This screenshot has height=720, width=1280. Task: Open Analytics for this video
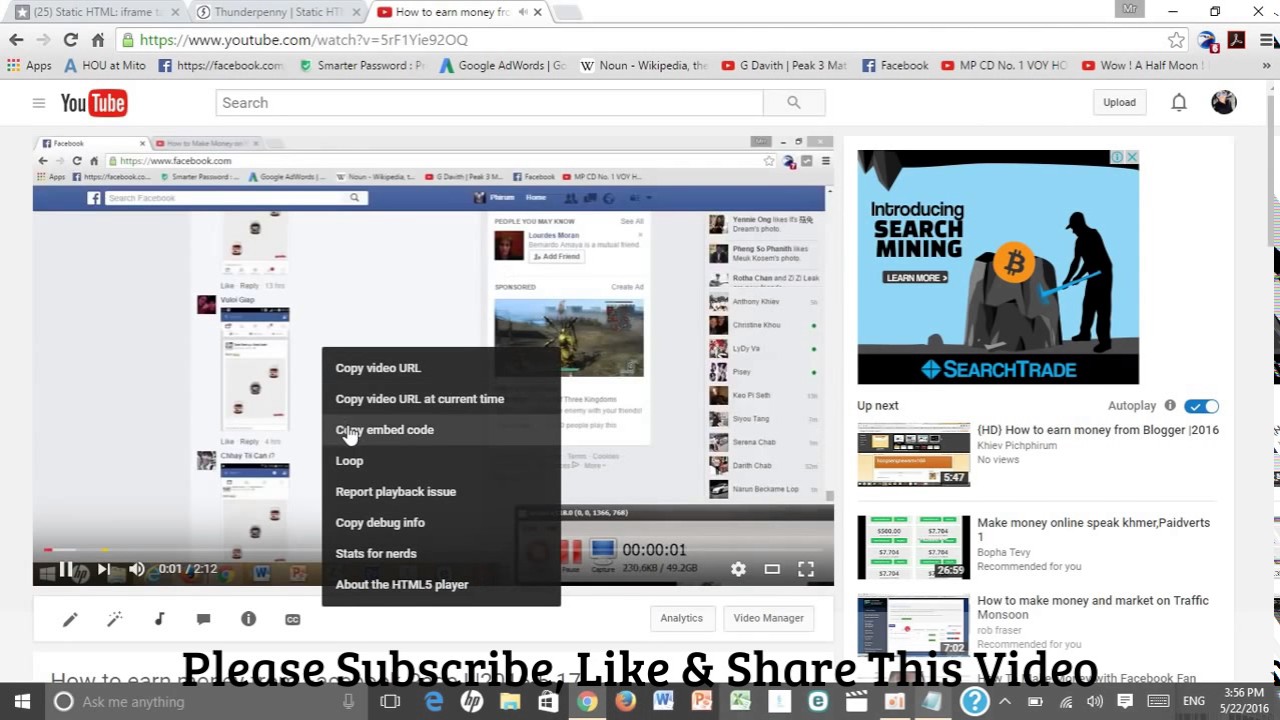point(681,618)
